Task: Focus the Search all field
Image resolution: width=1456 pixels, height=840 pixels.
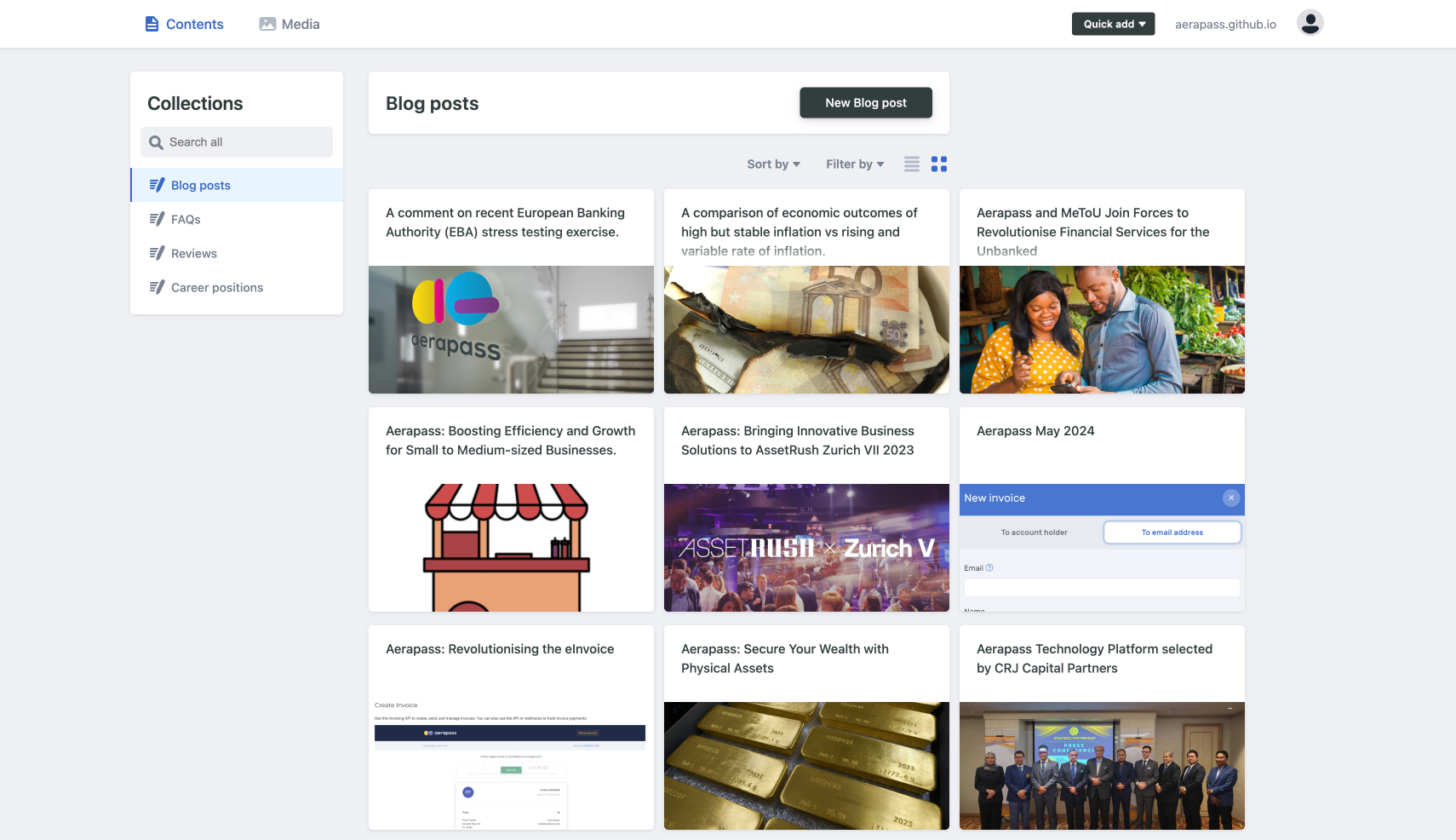Action: pos(237,142)
